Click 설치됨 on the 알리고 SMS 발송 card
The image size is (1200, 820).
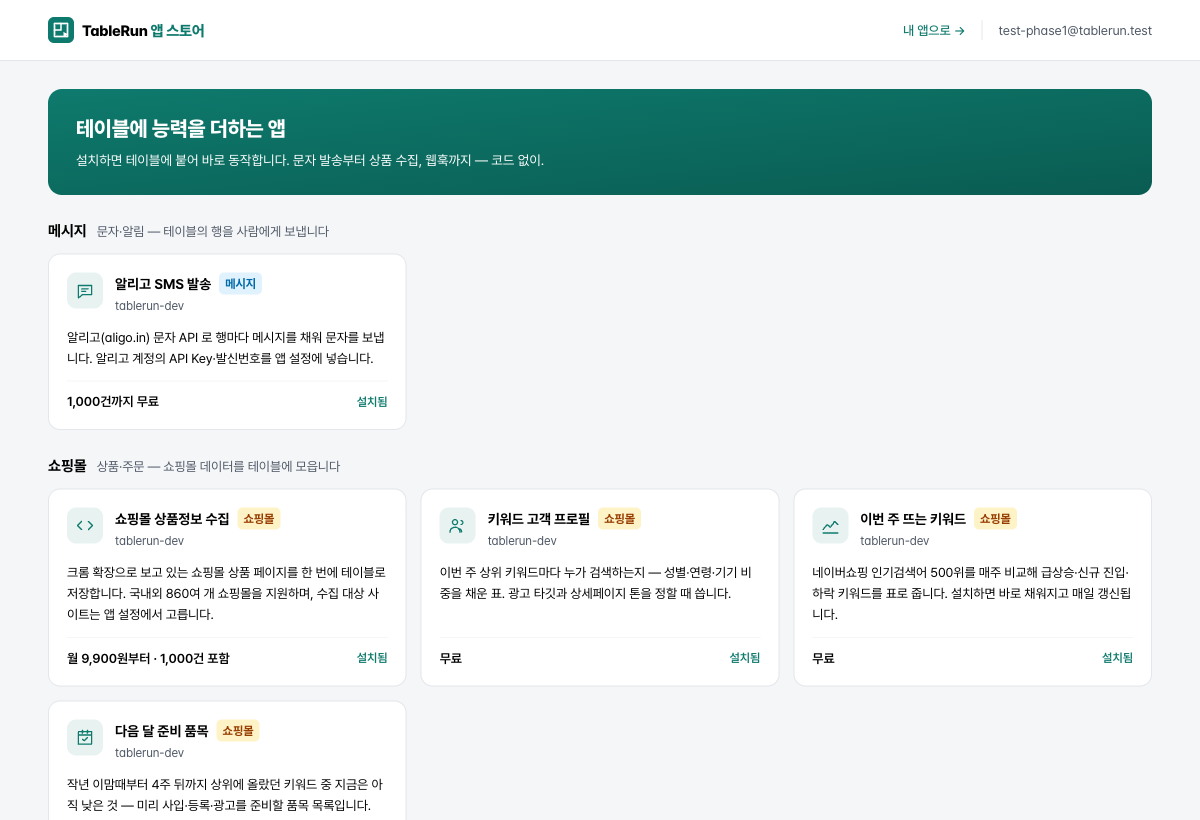[372, 402]
